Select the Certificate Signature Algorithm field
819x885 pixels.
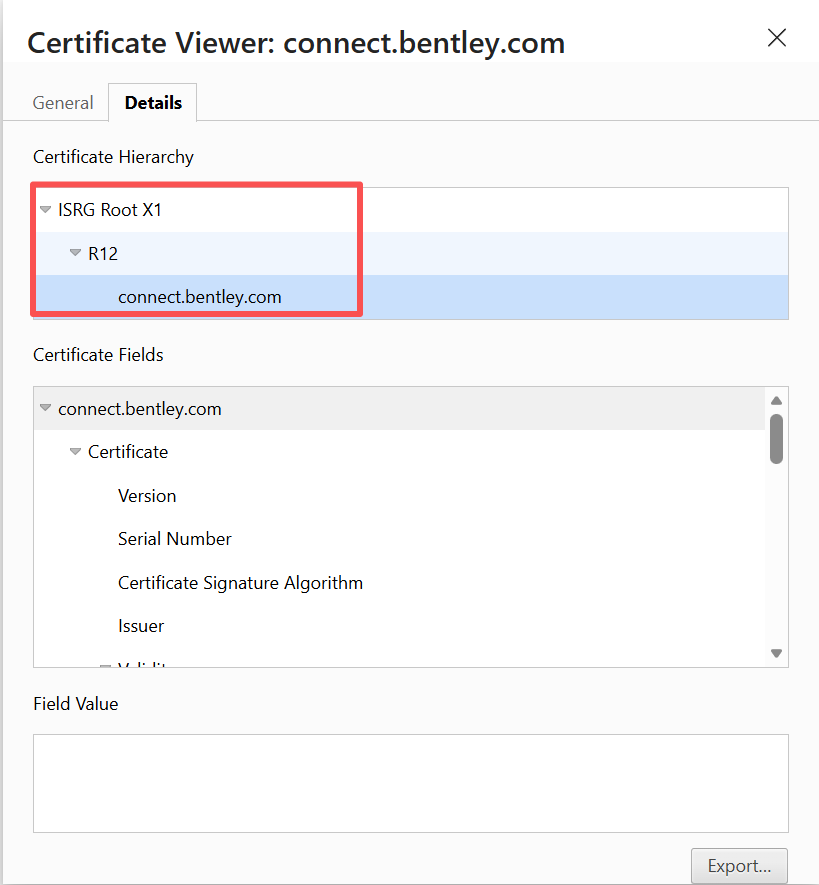240,583
